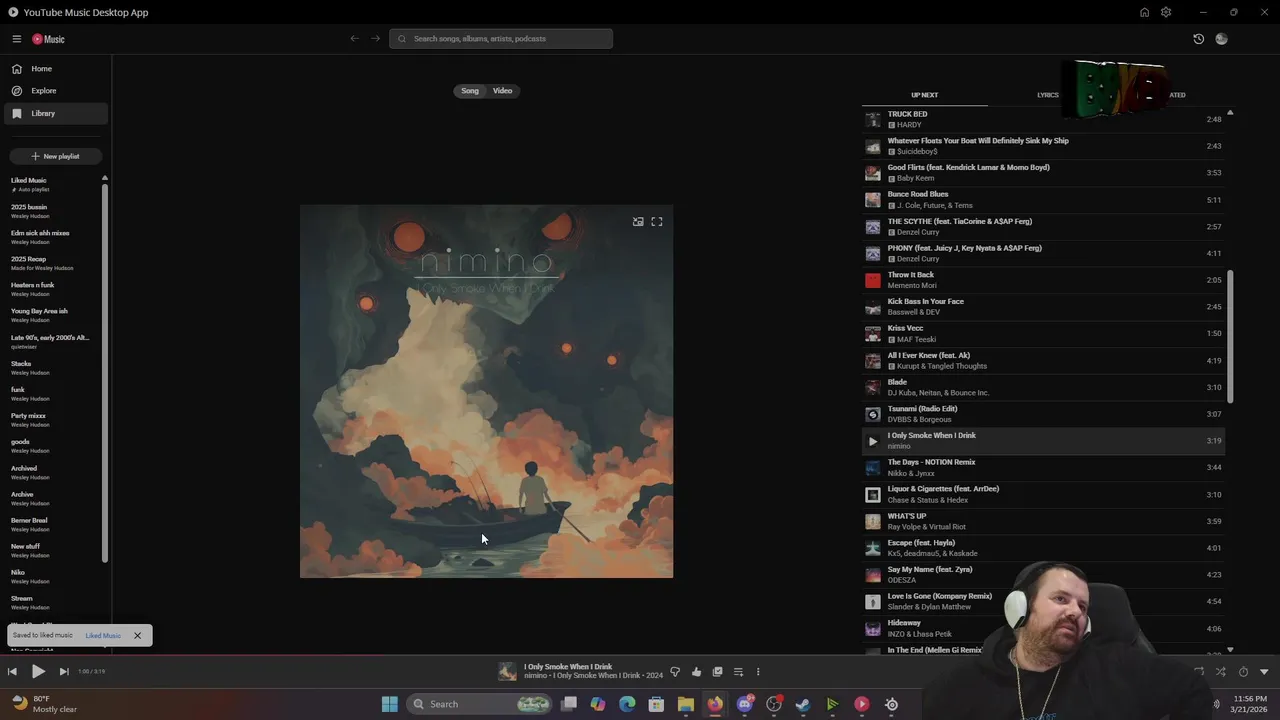Open the taskbar weather widget
The width and height of the screenshot is (1280, 720).
pyautogui.click(x=45, y=704)
